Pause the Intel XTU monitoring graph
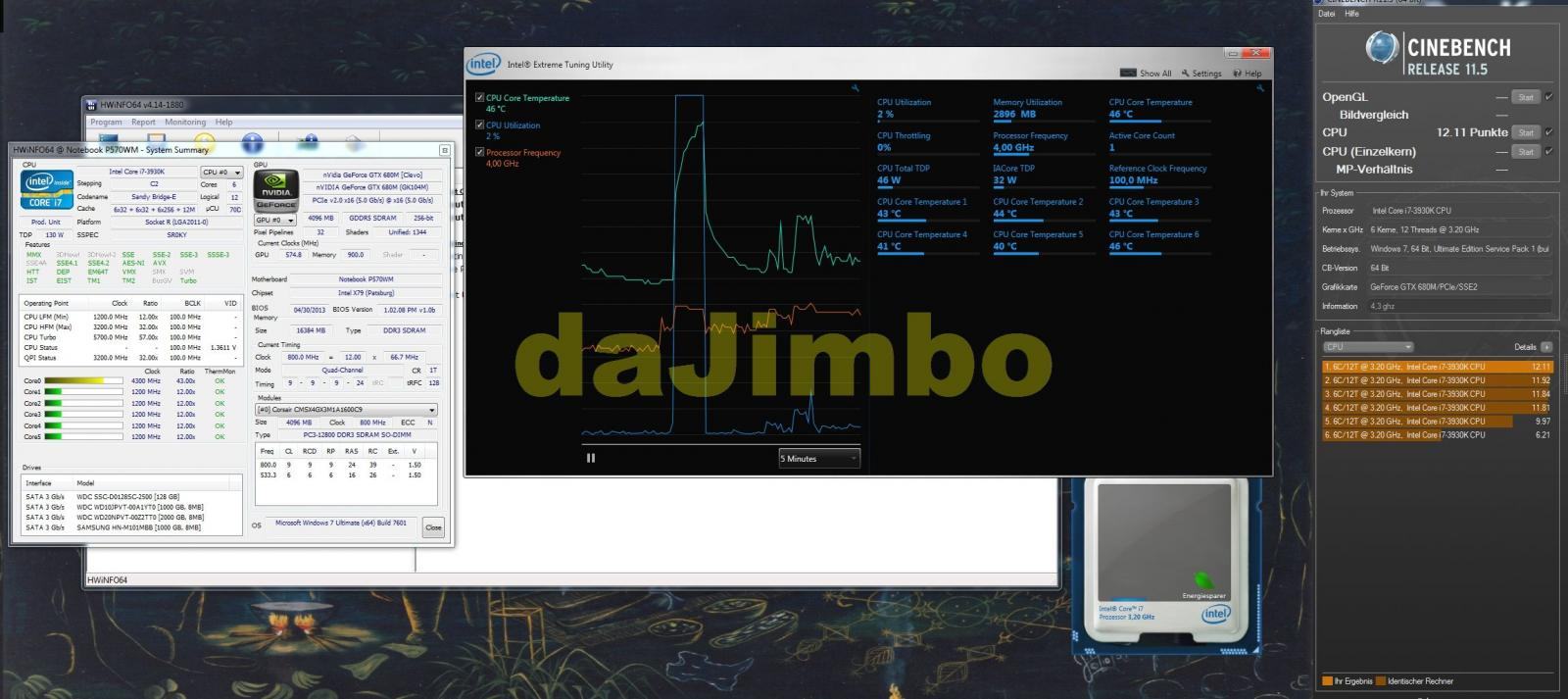 pos(591,458)
